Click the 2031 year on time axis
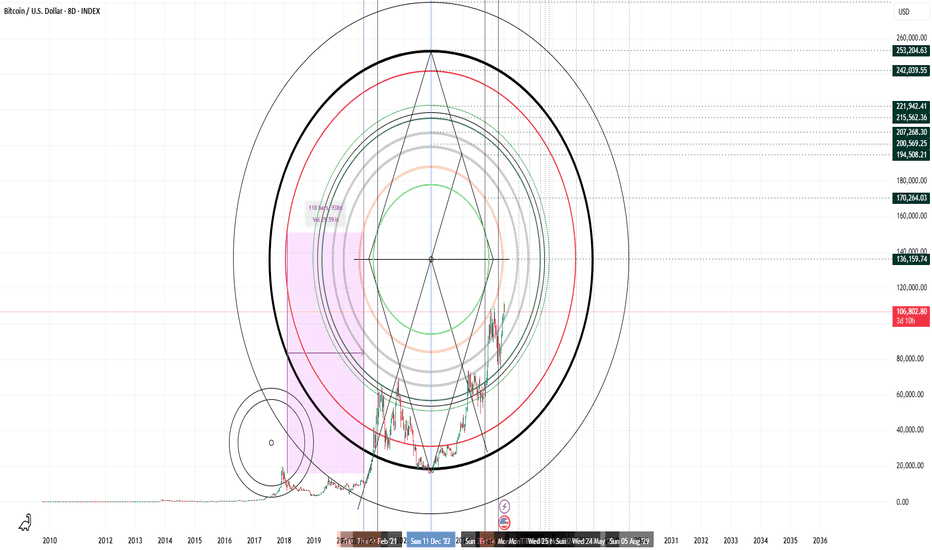 [x=671, y=540]
